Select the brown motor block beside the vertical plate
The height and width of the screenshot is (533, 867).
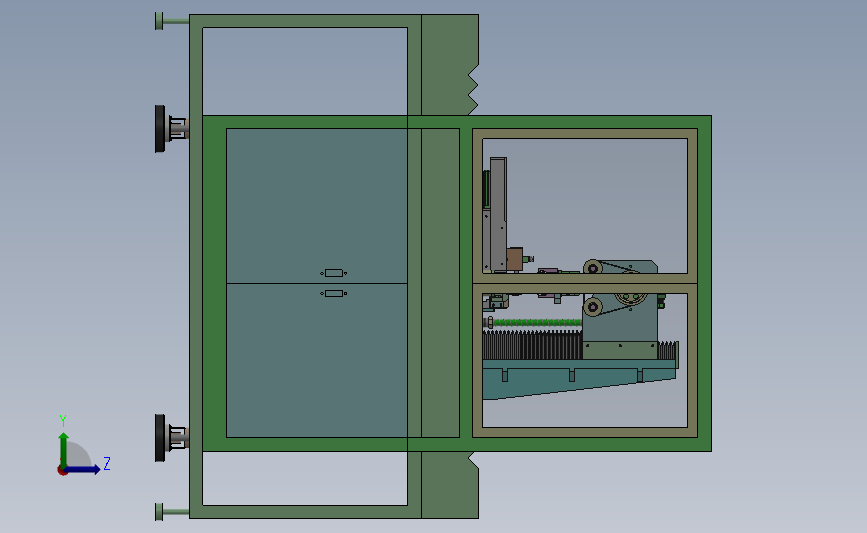(x=514, y=259)
